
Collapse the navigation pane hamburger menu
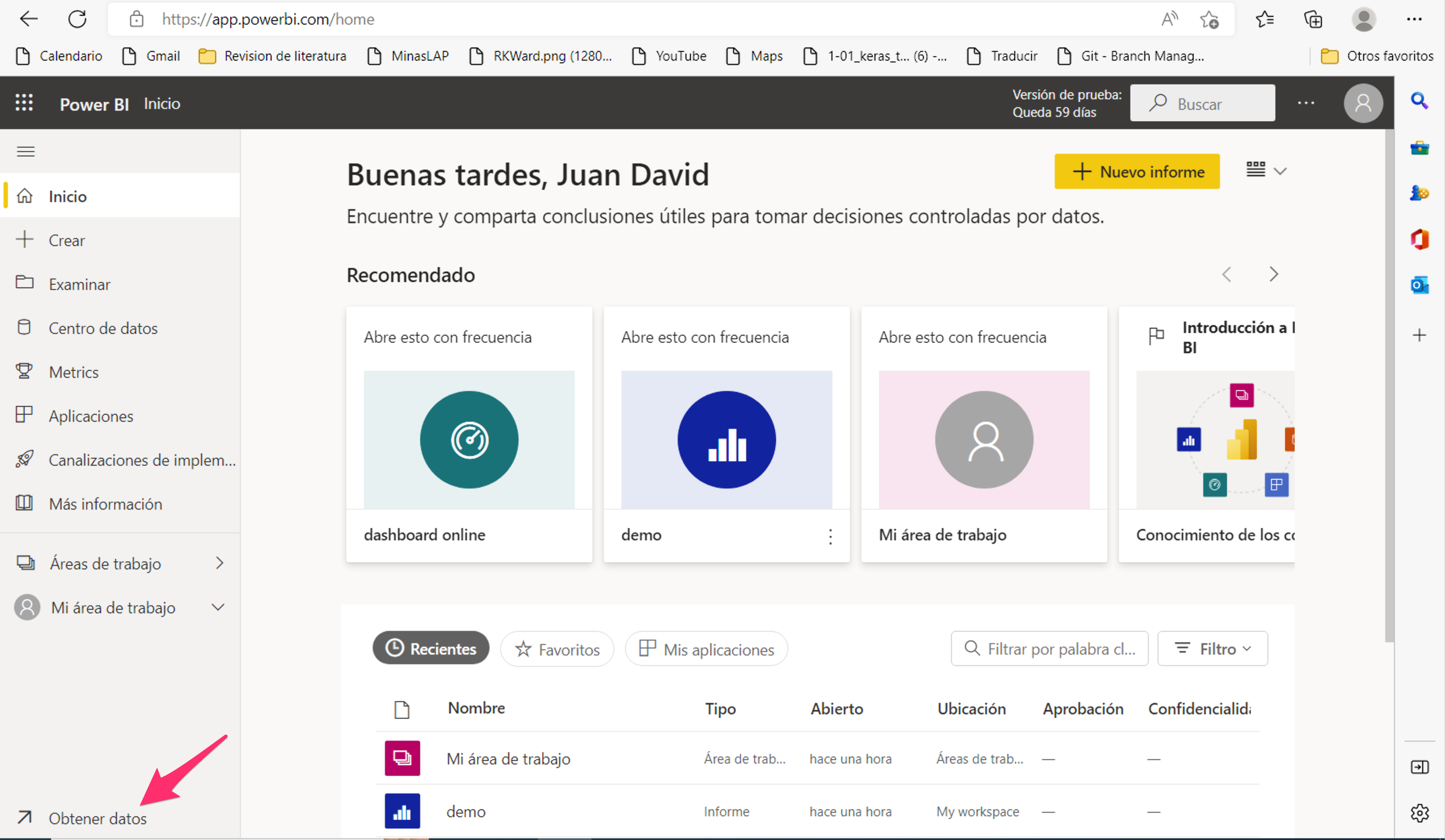pos(26,152)
